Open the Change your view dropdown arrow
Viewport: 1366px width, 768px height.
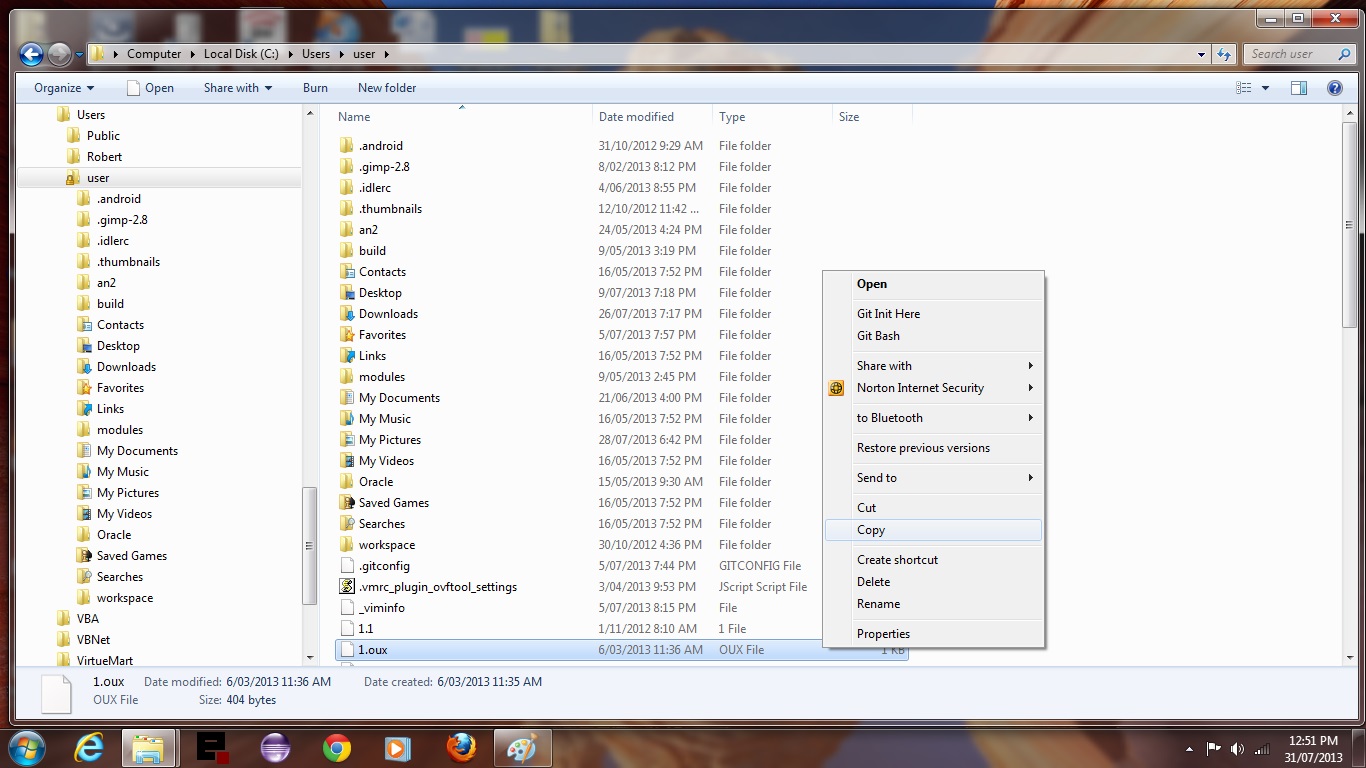click(1265, 88)
